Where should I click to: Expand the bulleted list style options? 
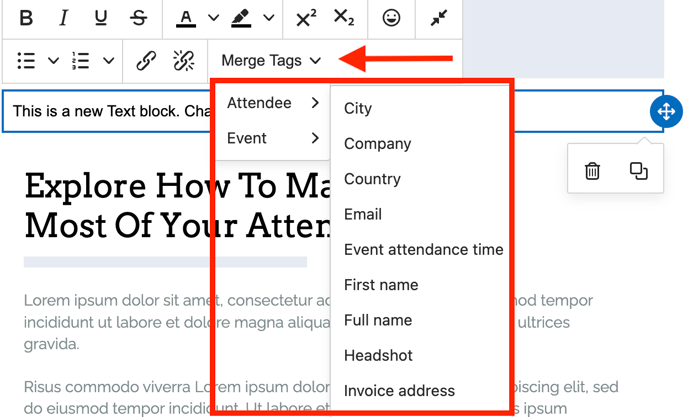(54, 61)
